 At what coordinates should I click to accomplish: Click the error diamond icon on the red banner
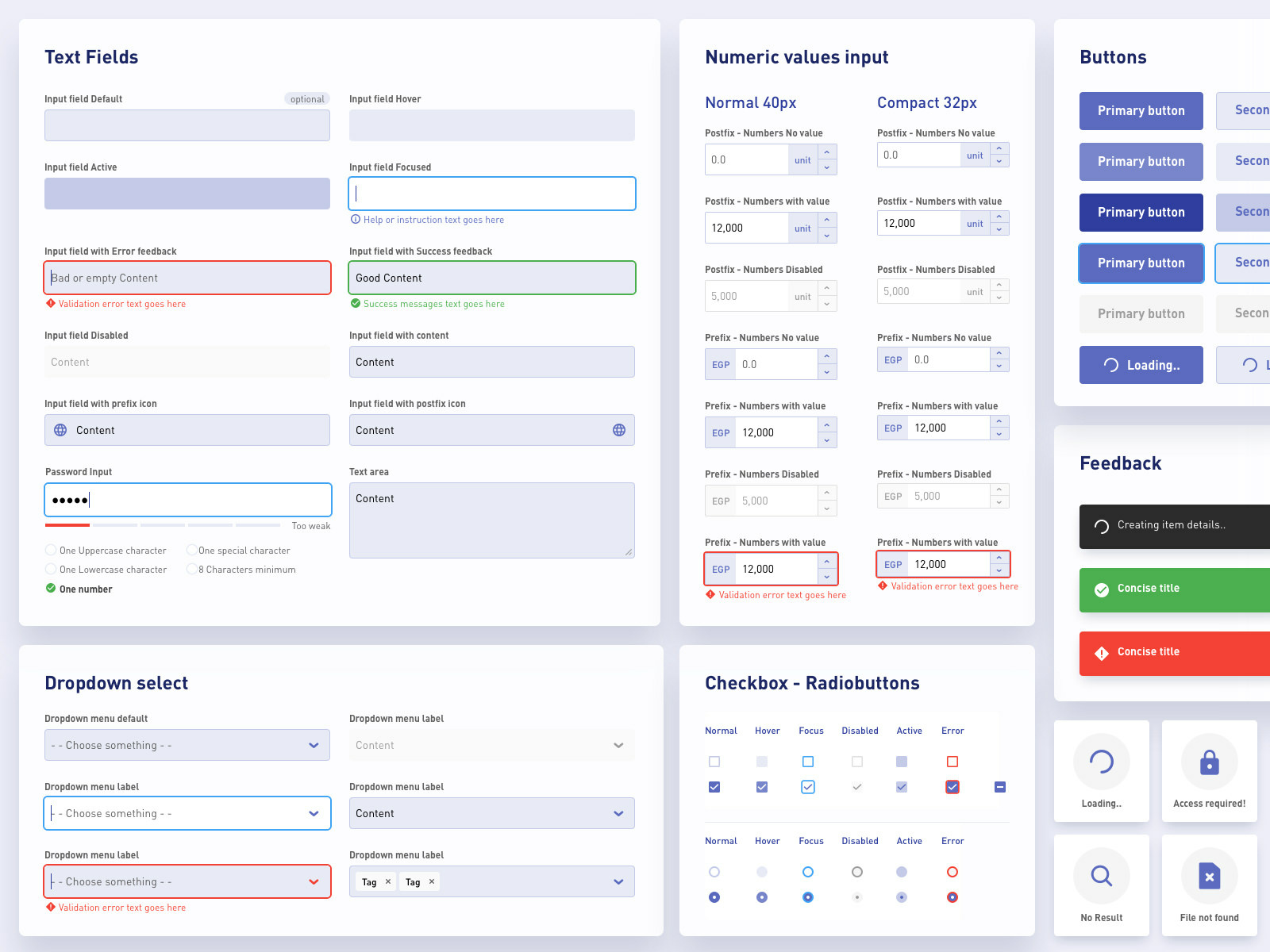click(x=1101, y=653)
